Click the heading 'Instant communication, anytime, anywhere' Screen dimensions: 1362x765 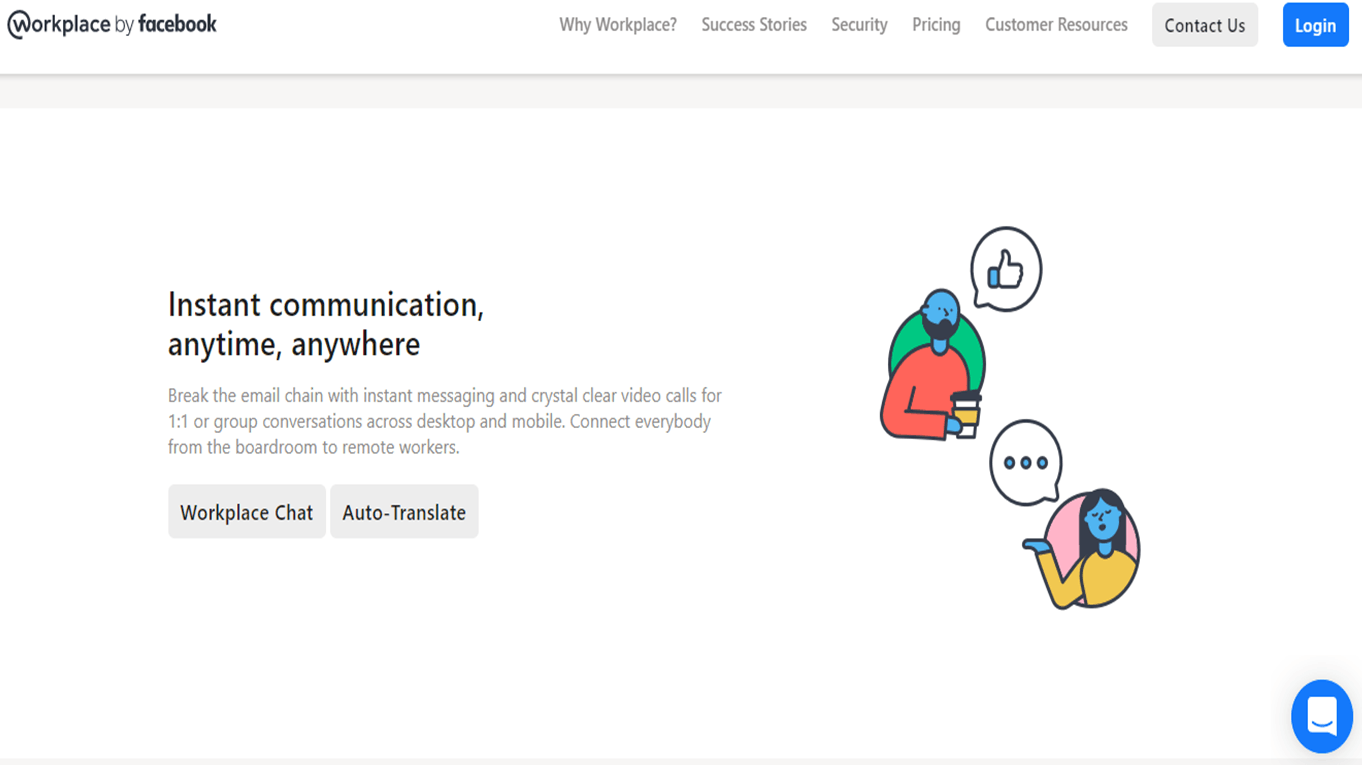click(x=326, y=323)
